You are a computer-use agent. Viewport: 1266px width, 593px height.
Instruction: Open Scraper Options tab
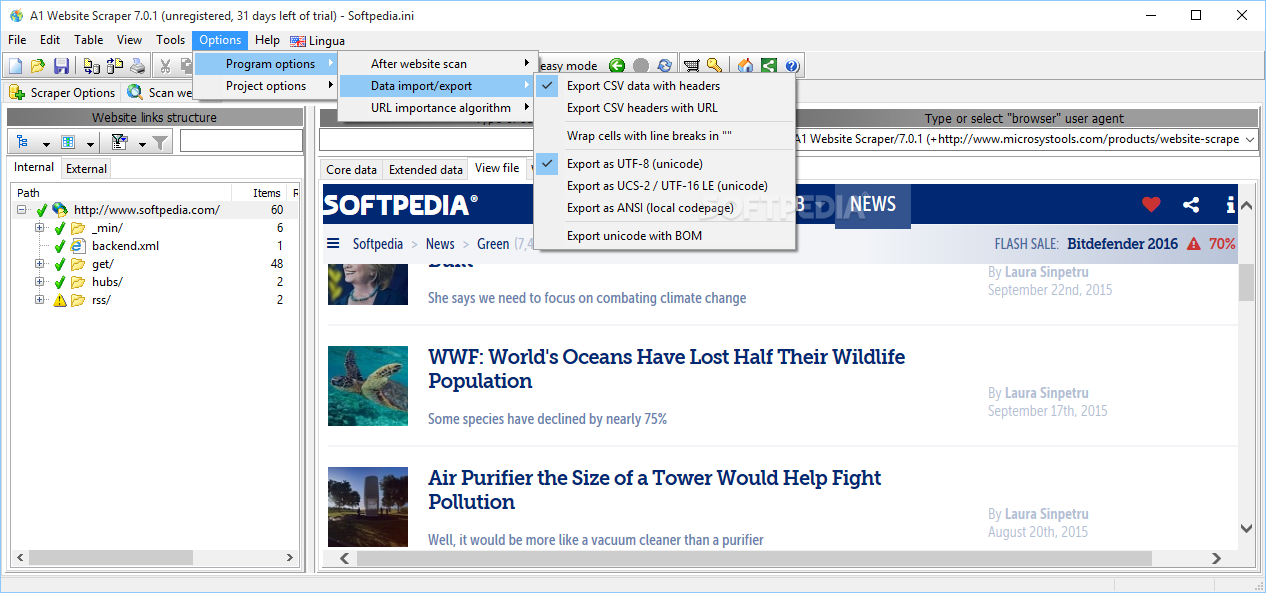tap(63, 92)
